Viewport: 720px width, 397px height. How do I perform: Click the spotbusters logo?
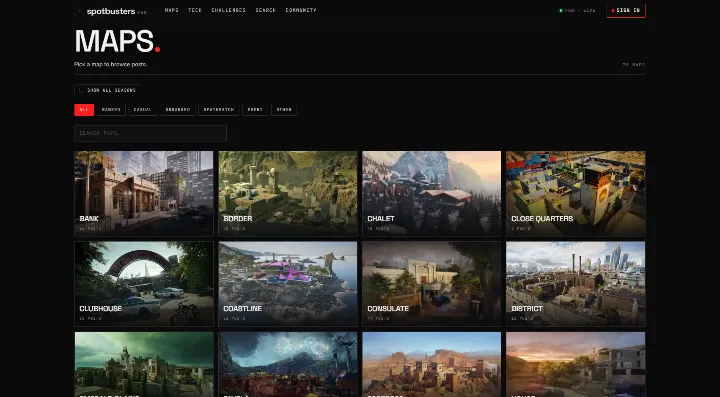(110, 11)
